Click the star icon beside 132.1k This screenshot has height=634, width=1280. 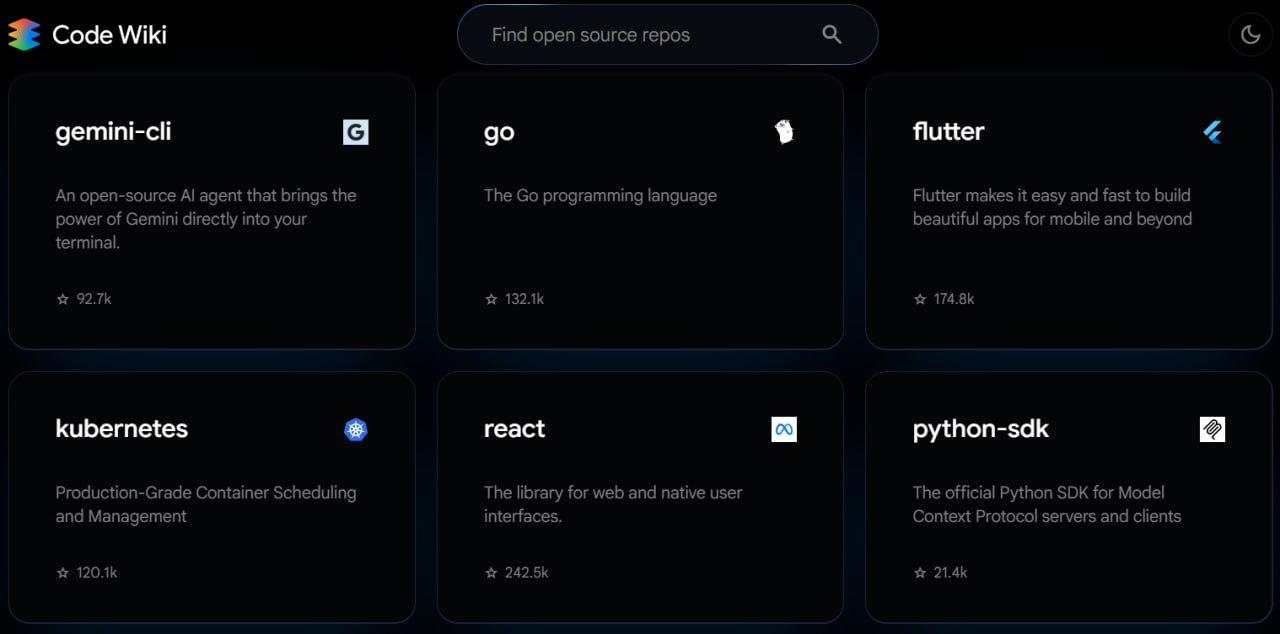coord(491,299)
